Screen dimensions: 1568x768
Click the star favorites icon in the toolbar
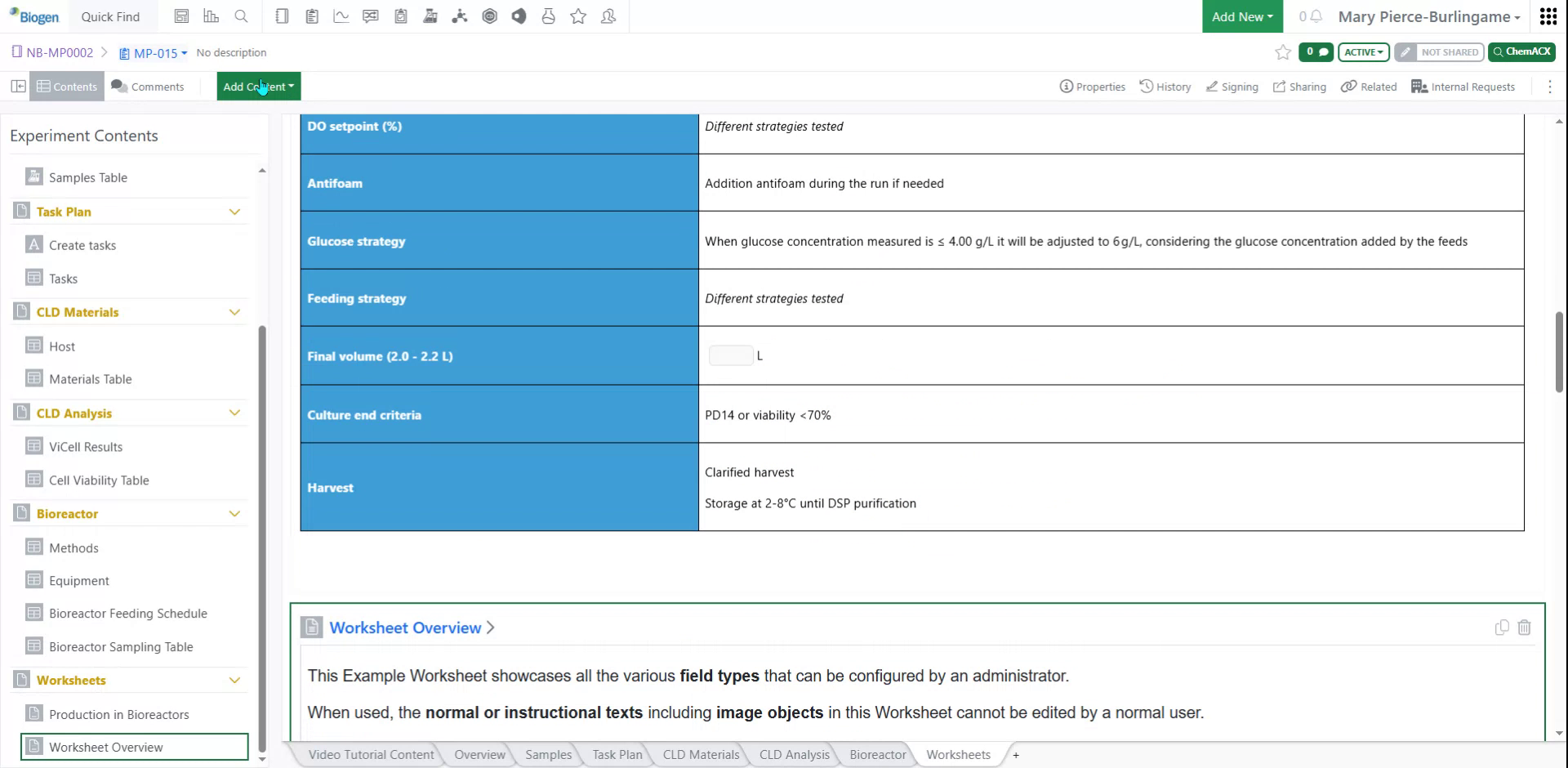578,16
